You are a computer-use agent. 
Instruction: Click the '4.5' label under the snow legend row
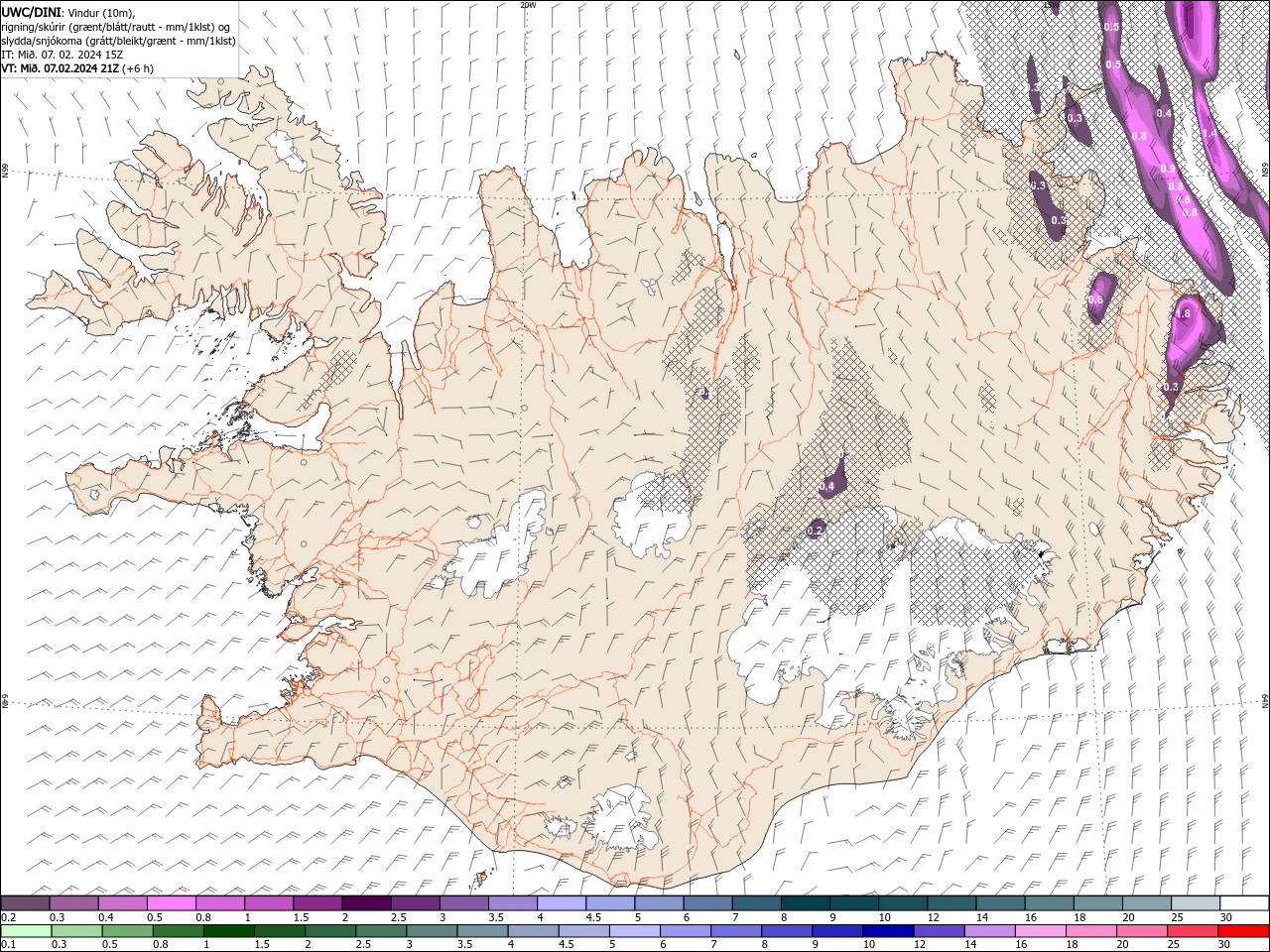point(593,917)
